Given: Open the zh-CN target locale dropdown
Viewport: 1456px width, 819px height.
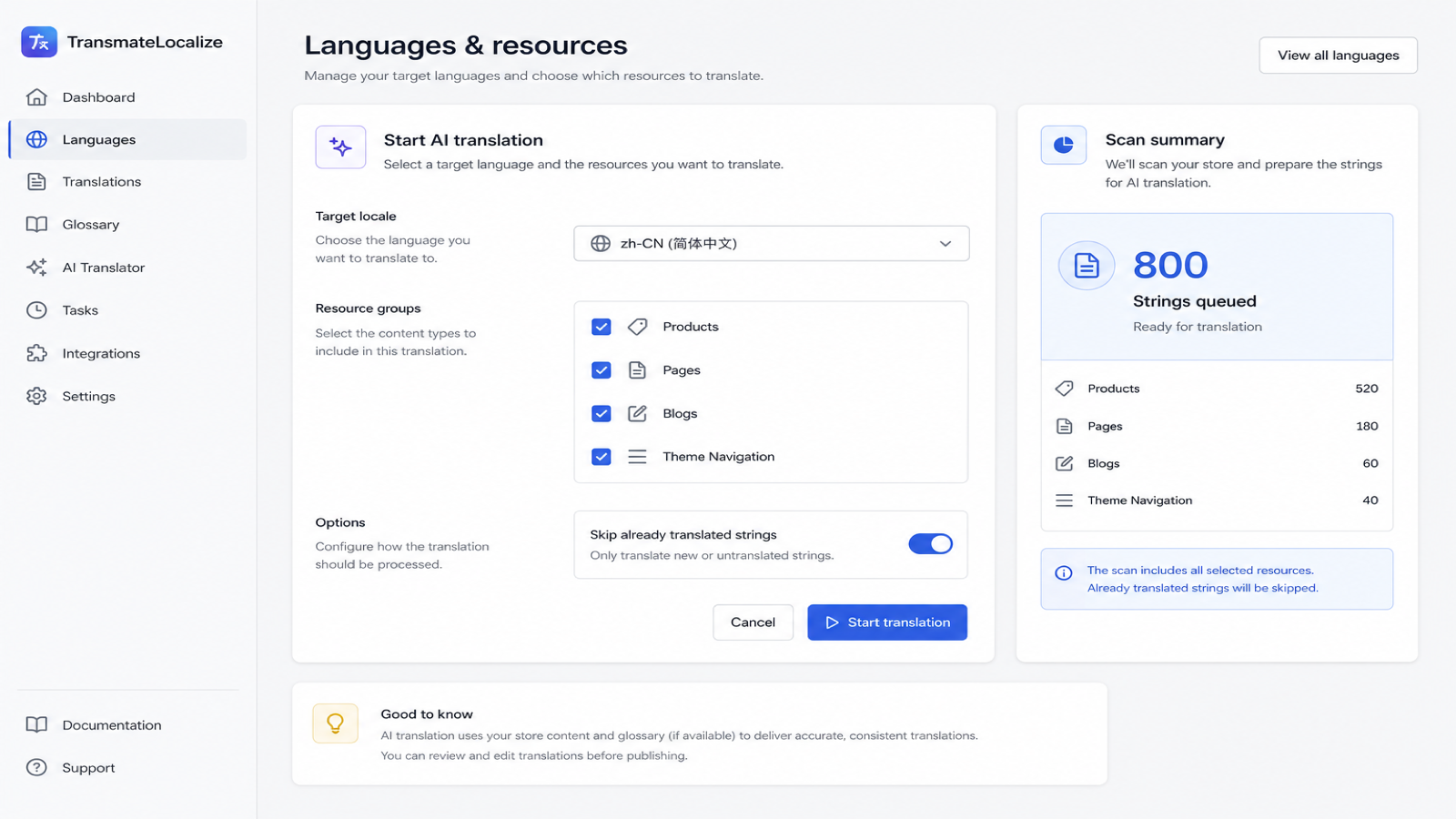Looking at the screenshot, I should [772, 244].
